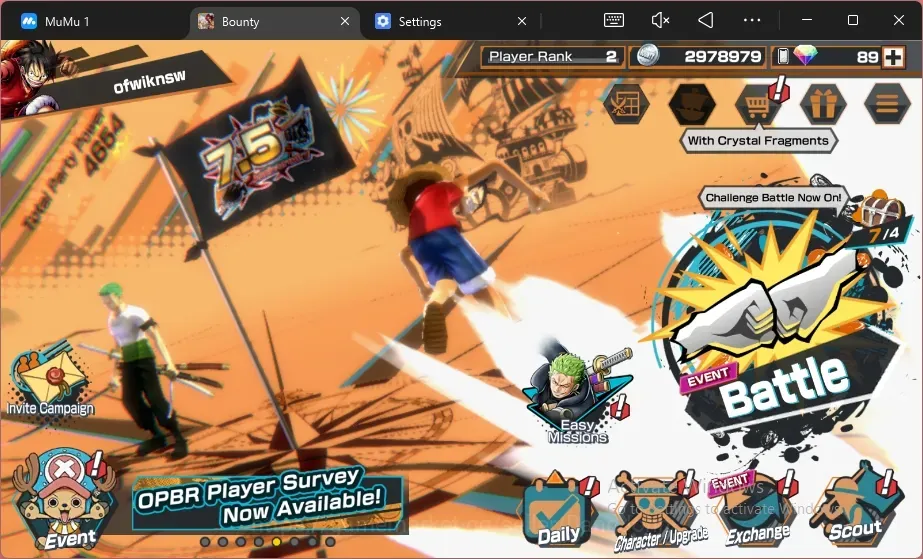Select the seventh banner page dot

tap(313, 541)
